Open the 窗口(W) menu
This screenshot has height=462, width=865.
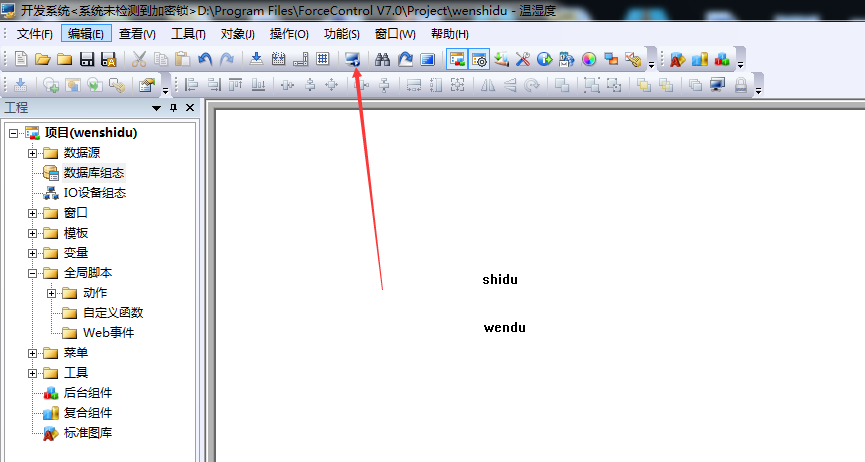click(395, 34)
